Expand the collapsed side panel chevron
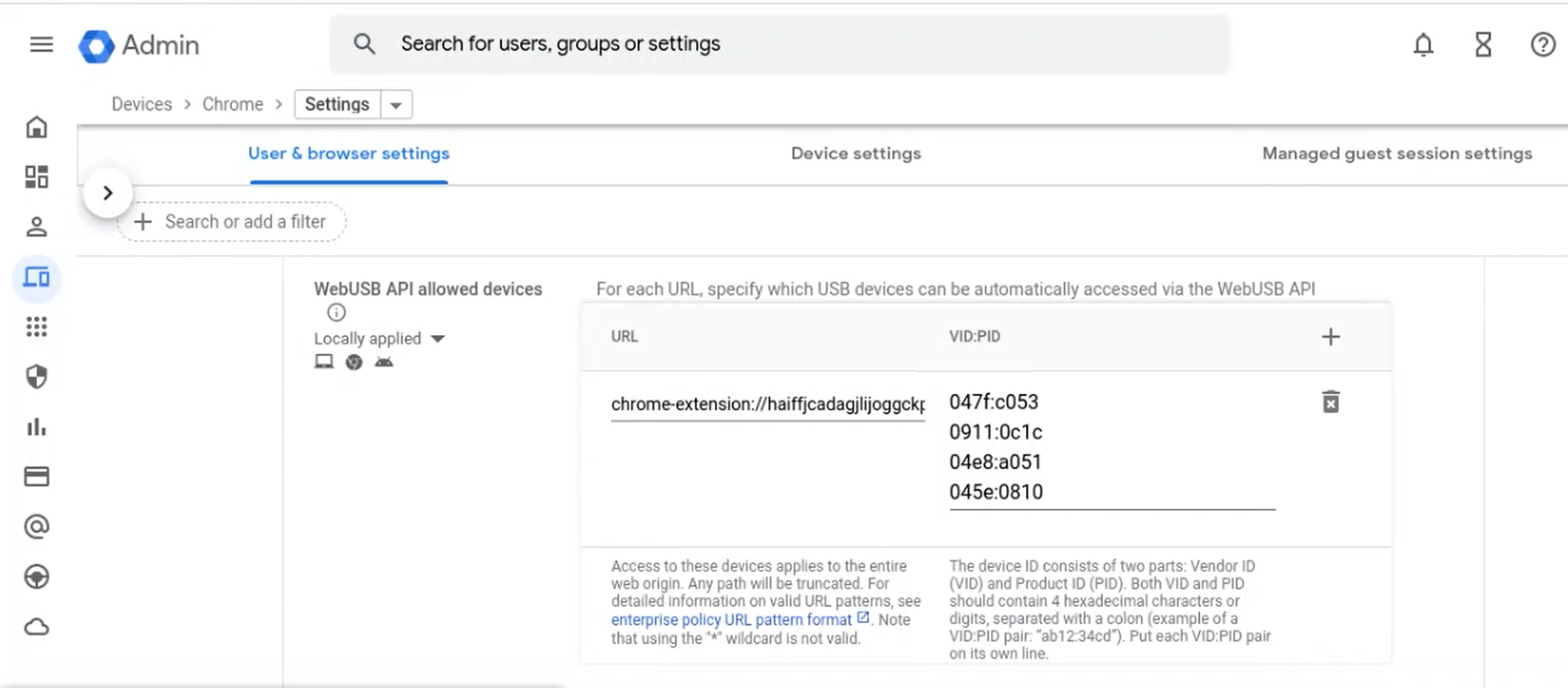The height and width of the screenshot is (688, 1568). 108,193
